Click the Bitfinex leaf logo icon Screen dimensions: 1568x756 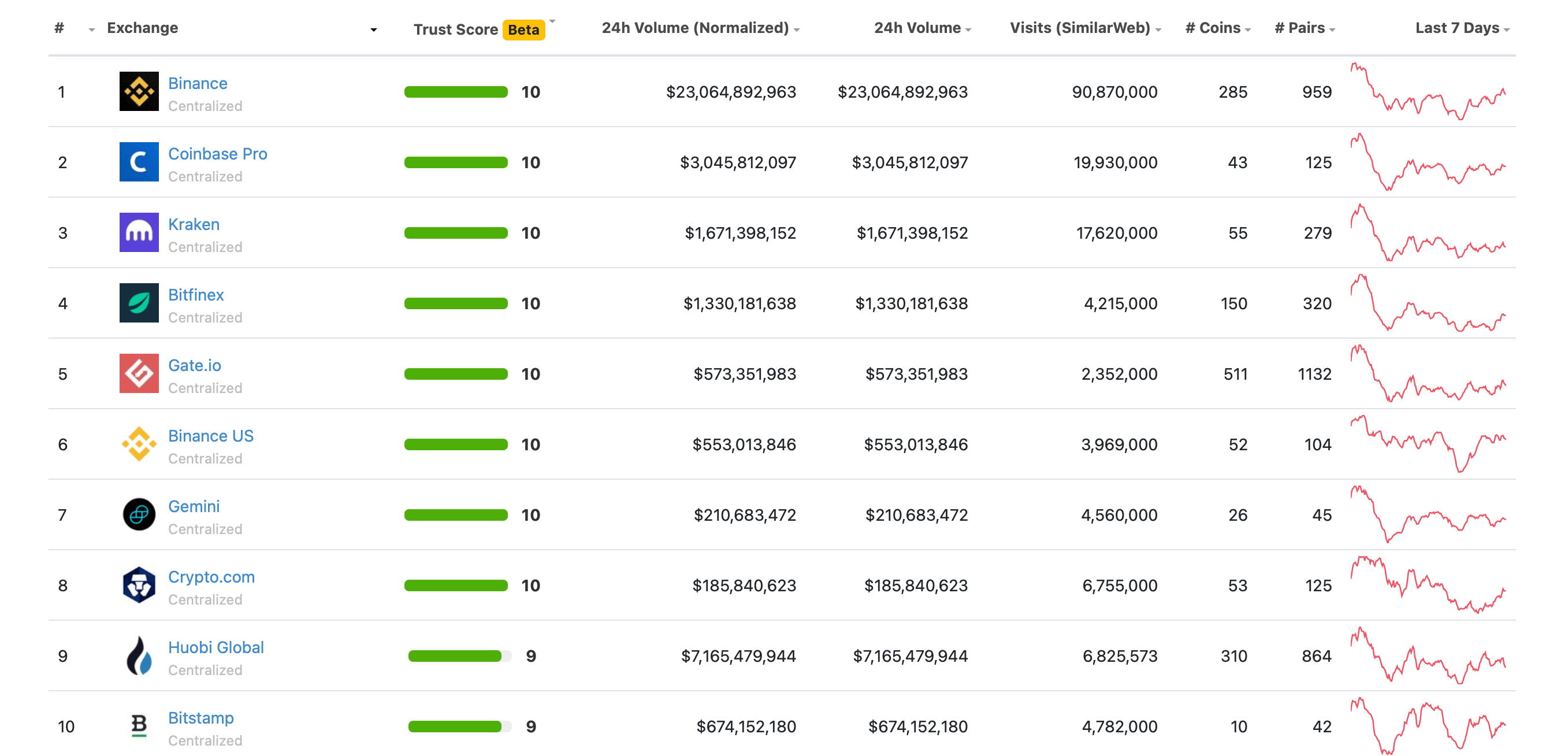139,303
